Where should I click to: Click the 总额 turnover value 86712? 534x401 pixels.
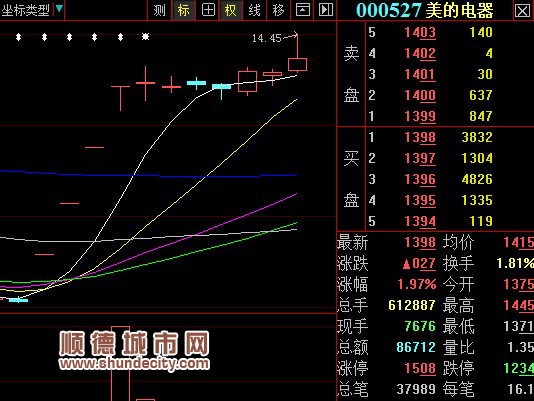[x=416, y=348]
